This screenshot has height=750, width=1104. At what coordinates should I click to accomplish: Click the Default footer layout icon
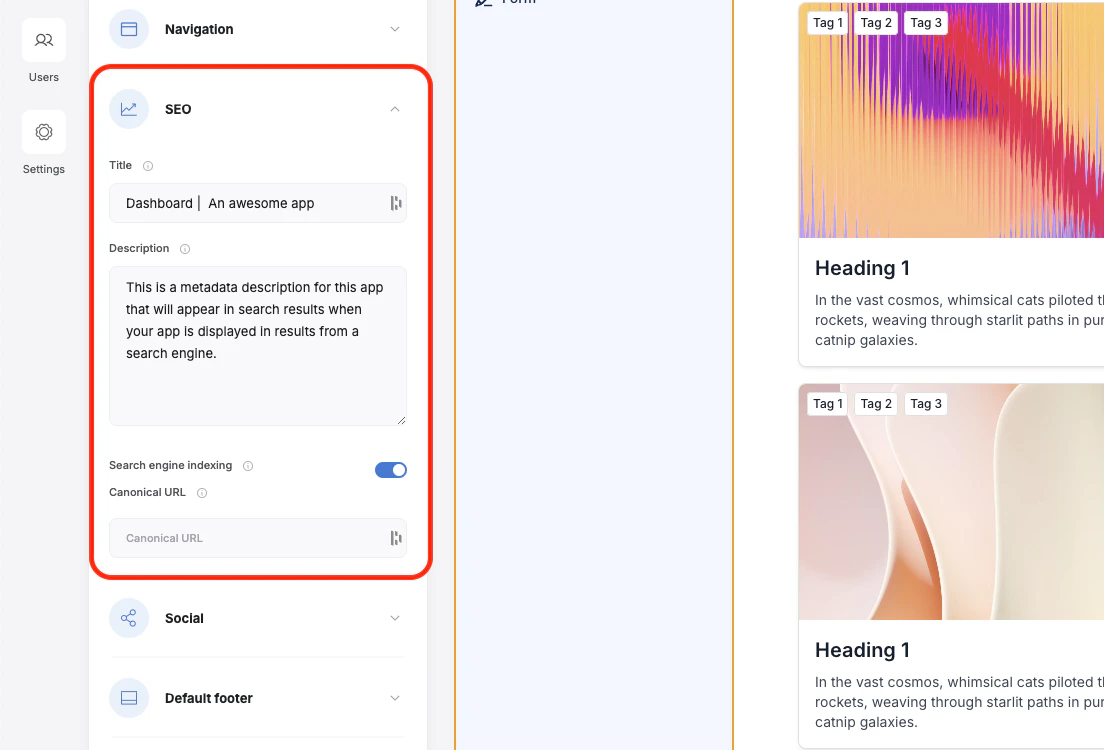pyautogui.click(x=129, y=698)
